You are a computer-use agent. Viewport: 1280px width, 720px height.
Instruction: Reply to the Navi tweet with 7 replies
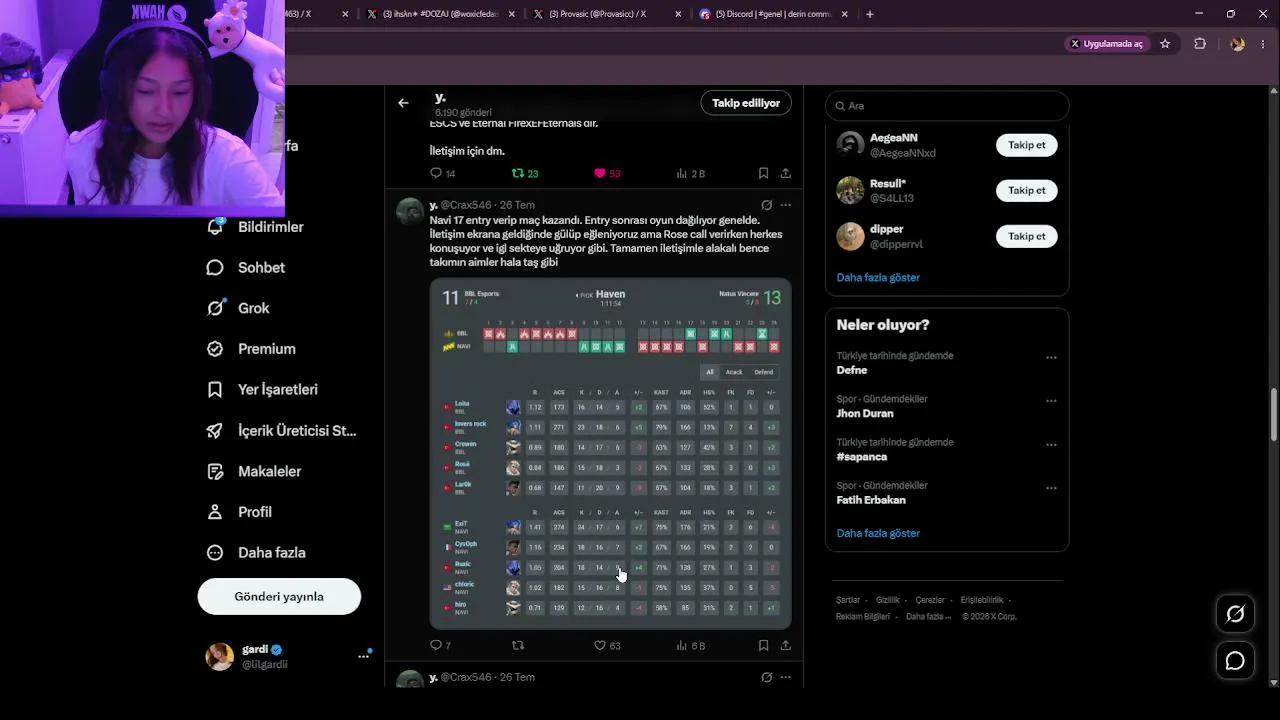coord(436,646)
